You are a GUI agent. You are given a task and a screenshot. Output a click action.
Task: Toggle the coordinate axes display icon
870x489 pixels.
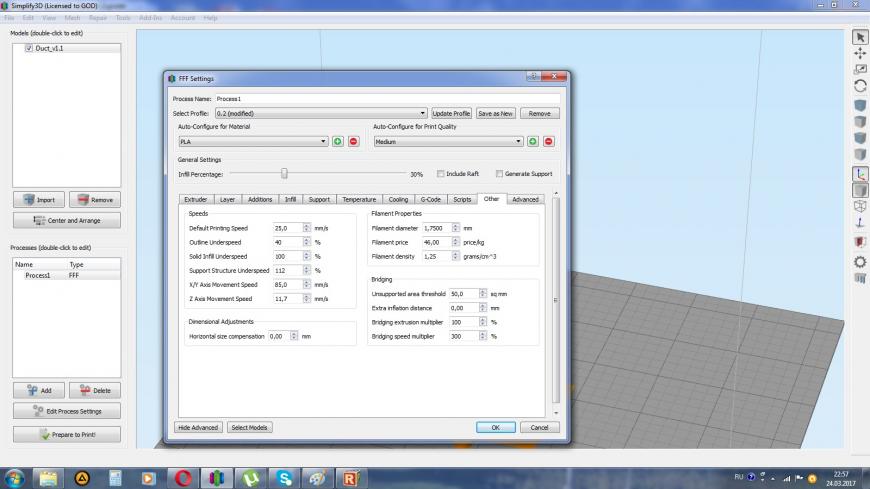click(x=860, y=173)
